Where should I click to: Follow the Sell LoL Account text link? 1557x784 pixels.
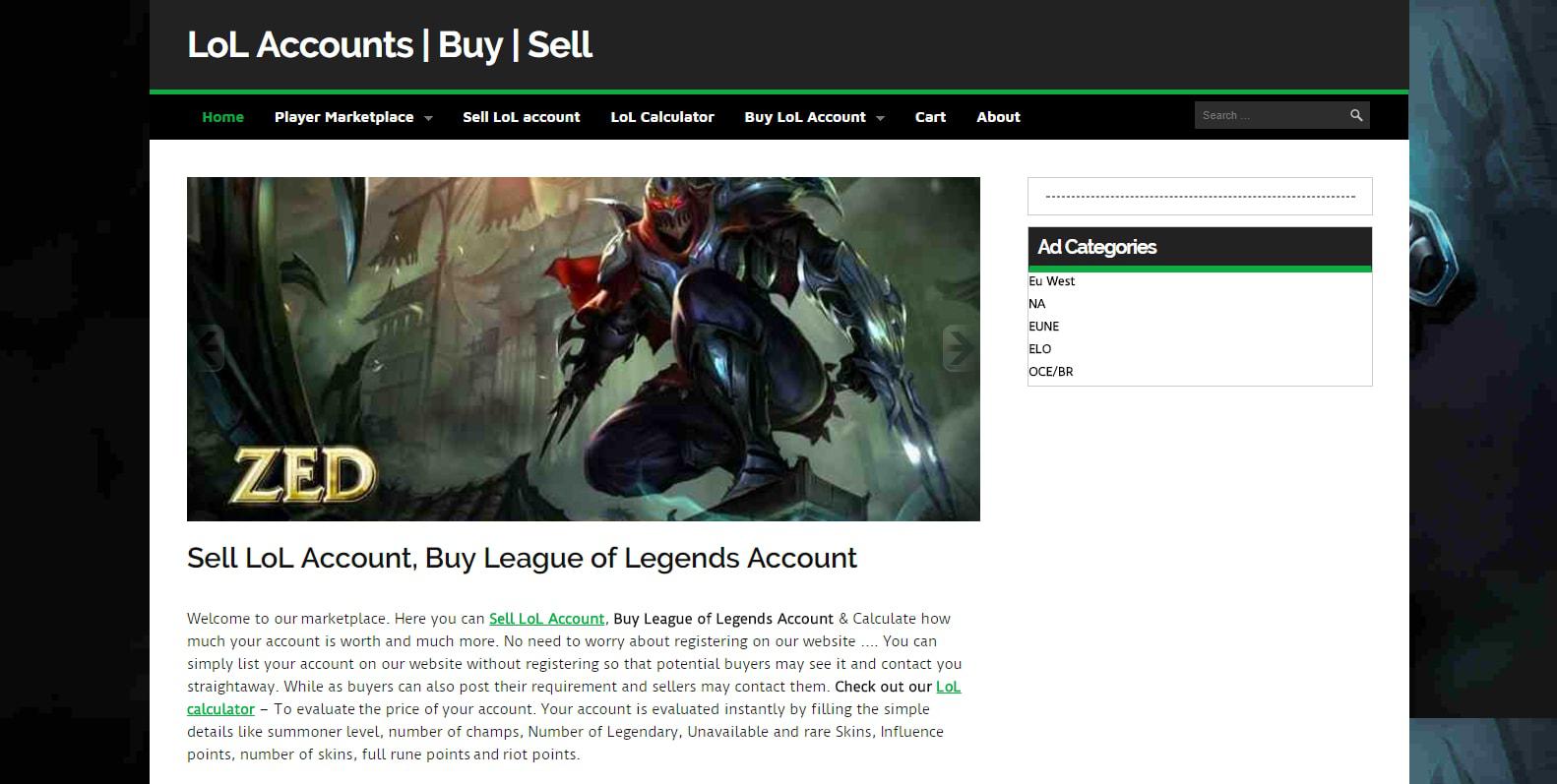pos(546,619)
